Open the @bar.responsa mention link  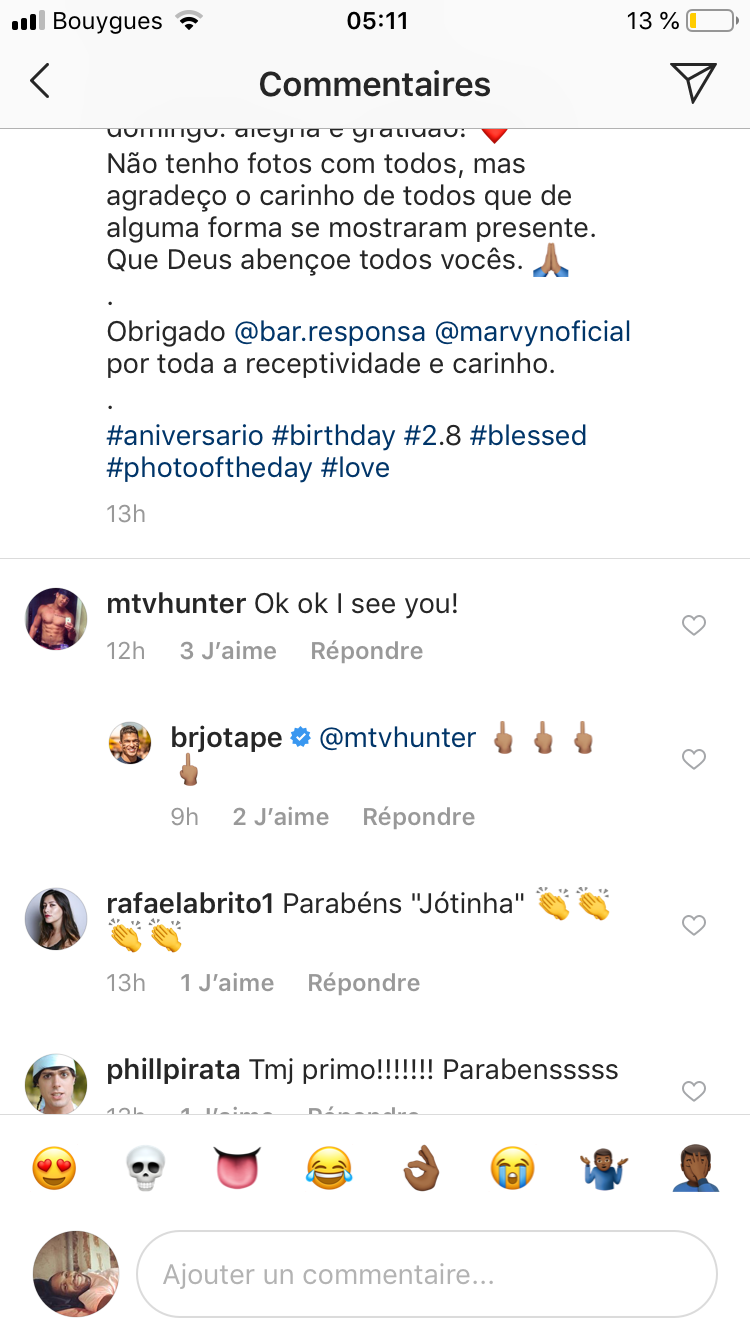(330, 332)
